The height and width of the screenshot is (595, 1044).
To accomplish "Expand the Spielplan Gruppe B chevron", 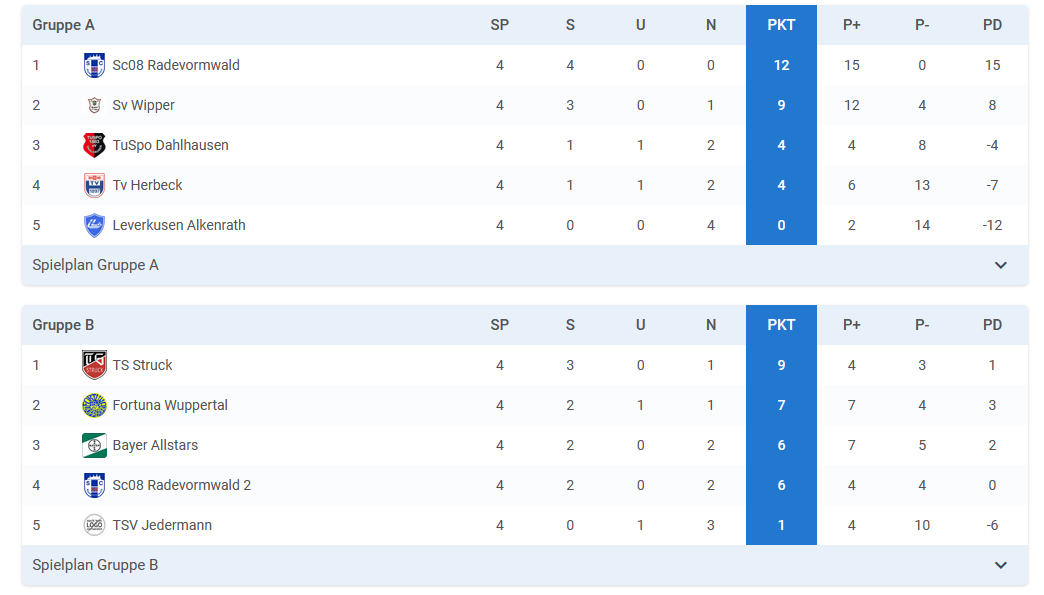I will (x=1001, y=565).
